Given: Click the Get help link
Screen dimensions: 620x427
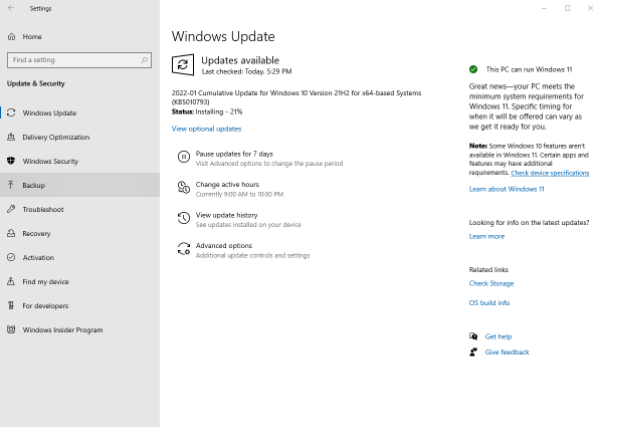Looking at the screenshot, I should pyautogui.click(x=498, y=336).
